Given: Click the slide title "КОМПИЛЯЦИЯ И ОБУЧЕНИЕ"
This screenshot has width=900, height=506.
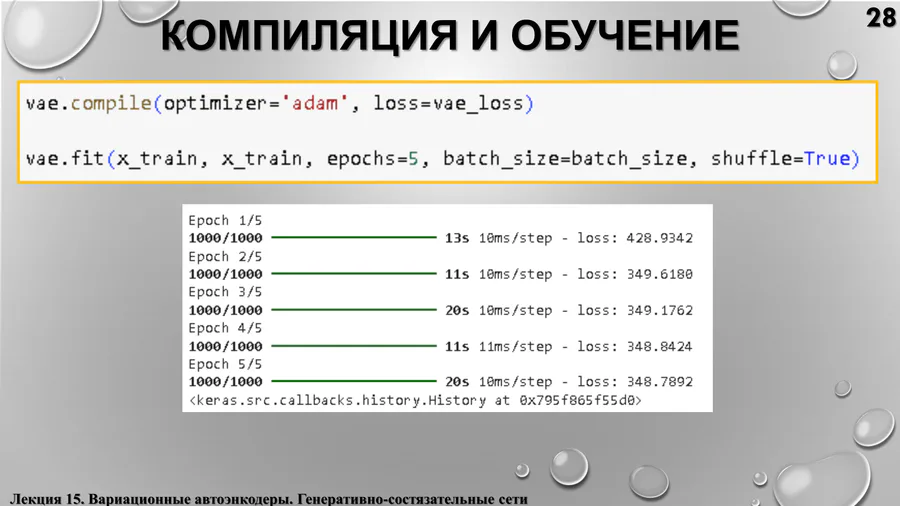Looking at the screenshot, I should point(450,38).
